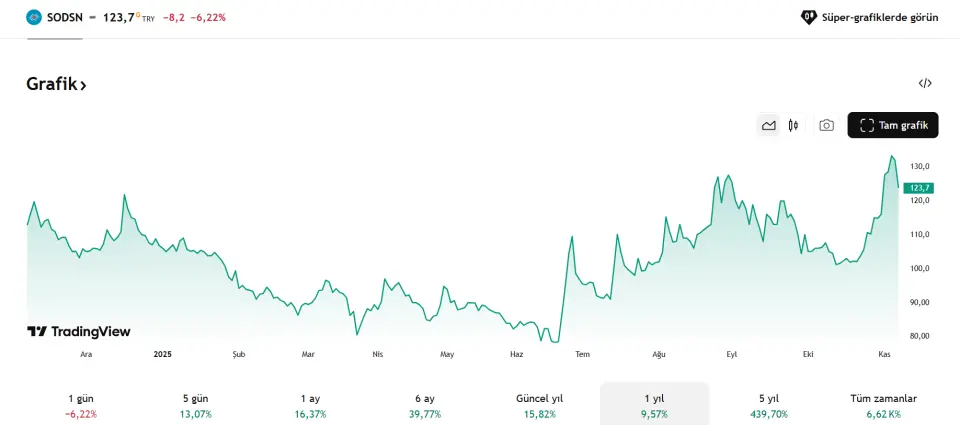This screenshot has height=425, width=960.
Task: Open Süper-grafiklerde görün link
Action: pyautogui.click(x=880, y=17)
